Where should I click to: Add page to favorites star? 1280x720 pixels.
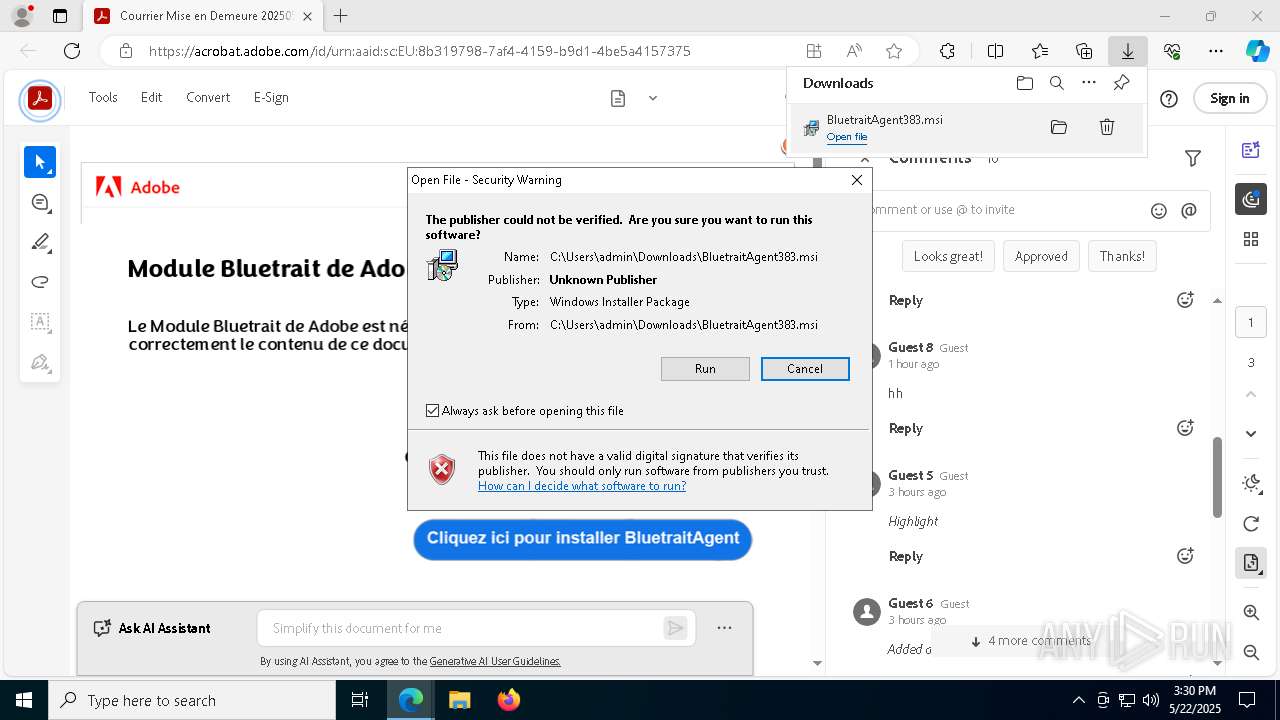click(894, 51)
